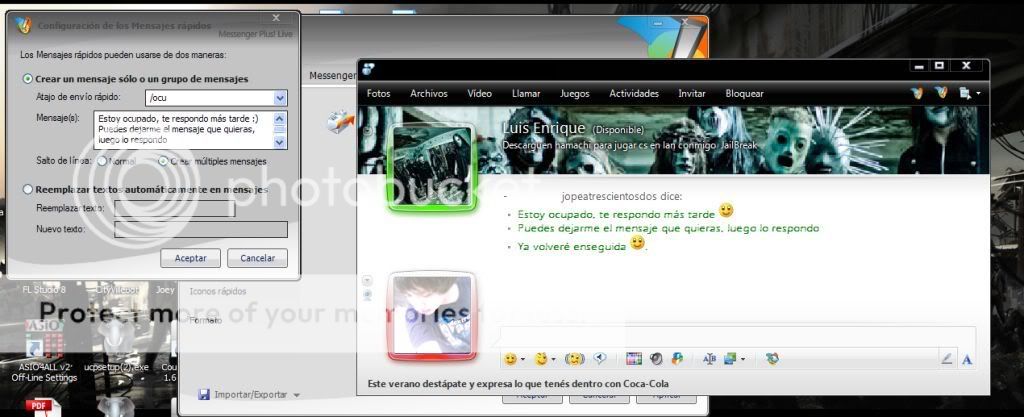Viewport: 1024px width, 417px height.
Task: Send a nudge with the shaking-face icon
Action: point(575,359)
